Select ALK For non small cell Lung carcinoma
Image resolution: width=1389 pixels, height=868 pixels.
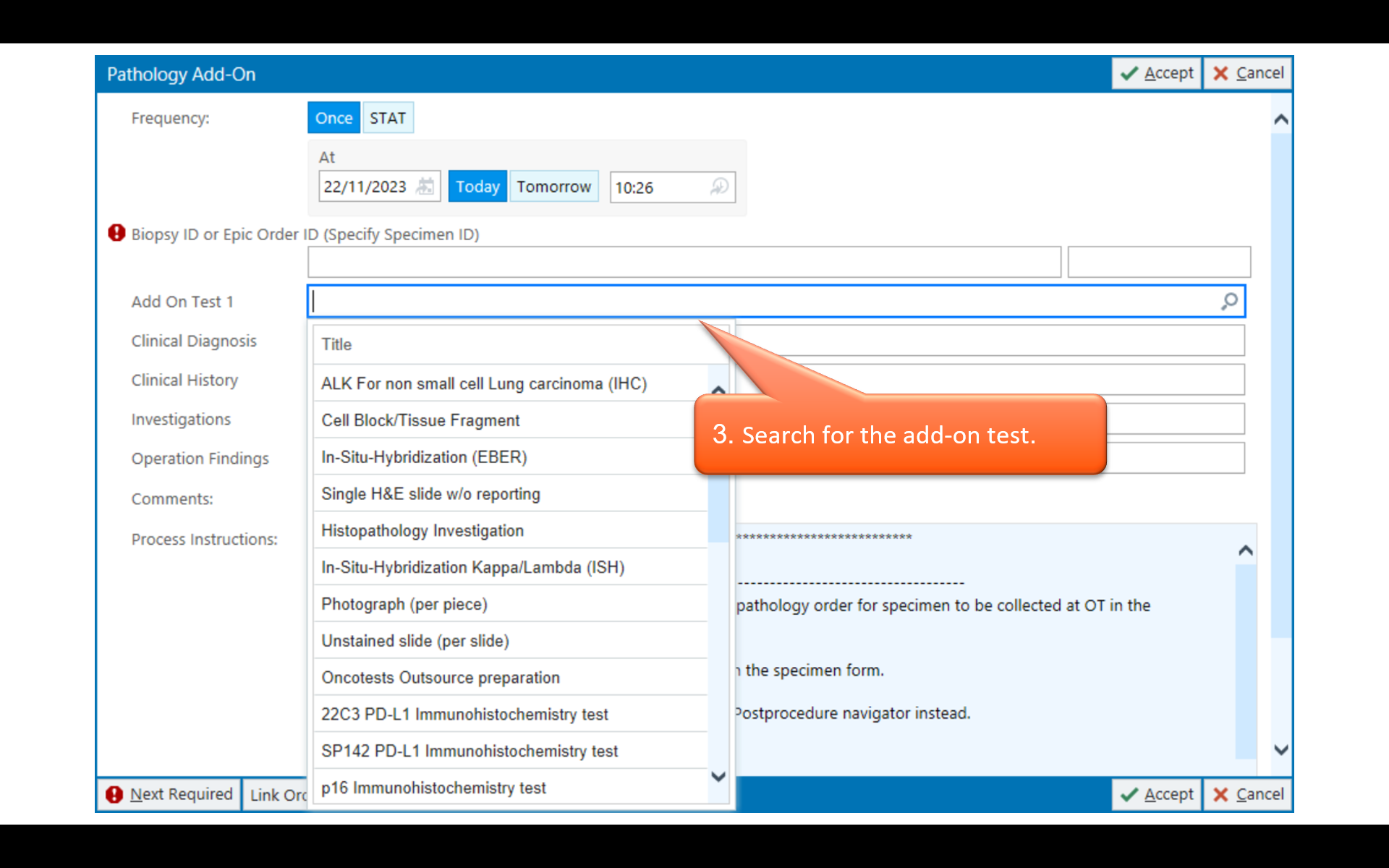tap(483, 383)
